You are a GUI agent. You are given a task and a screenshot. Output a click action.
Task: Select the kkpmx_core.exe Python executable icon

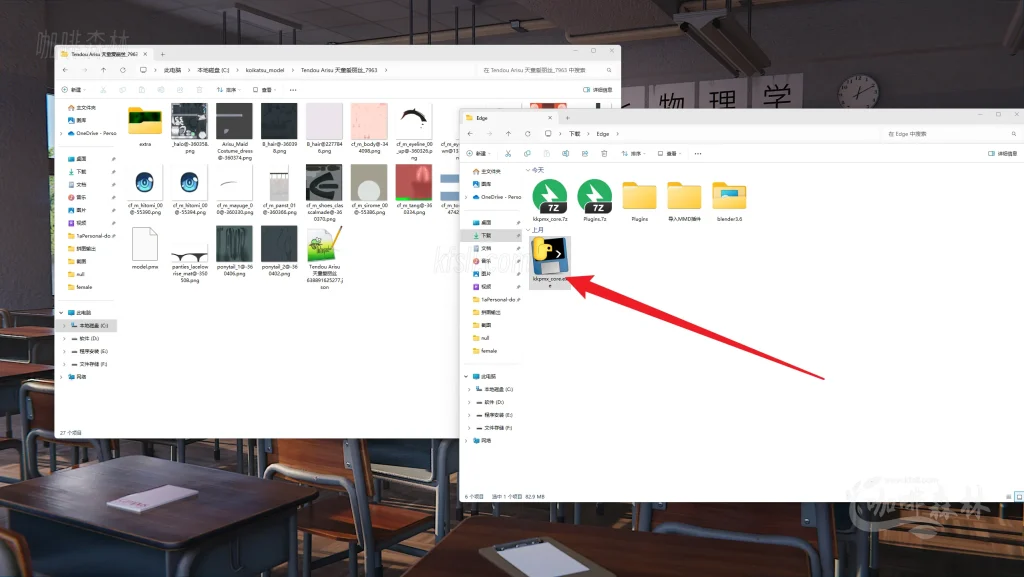point(550,257)
